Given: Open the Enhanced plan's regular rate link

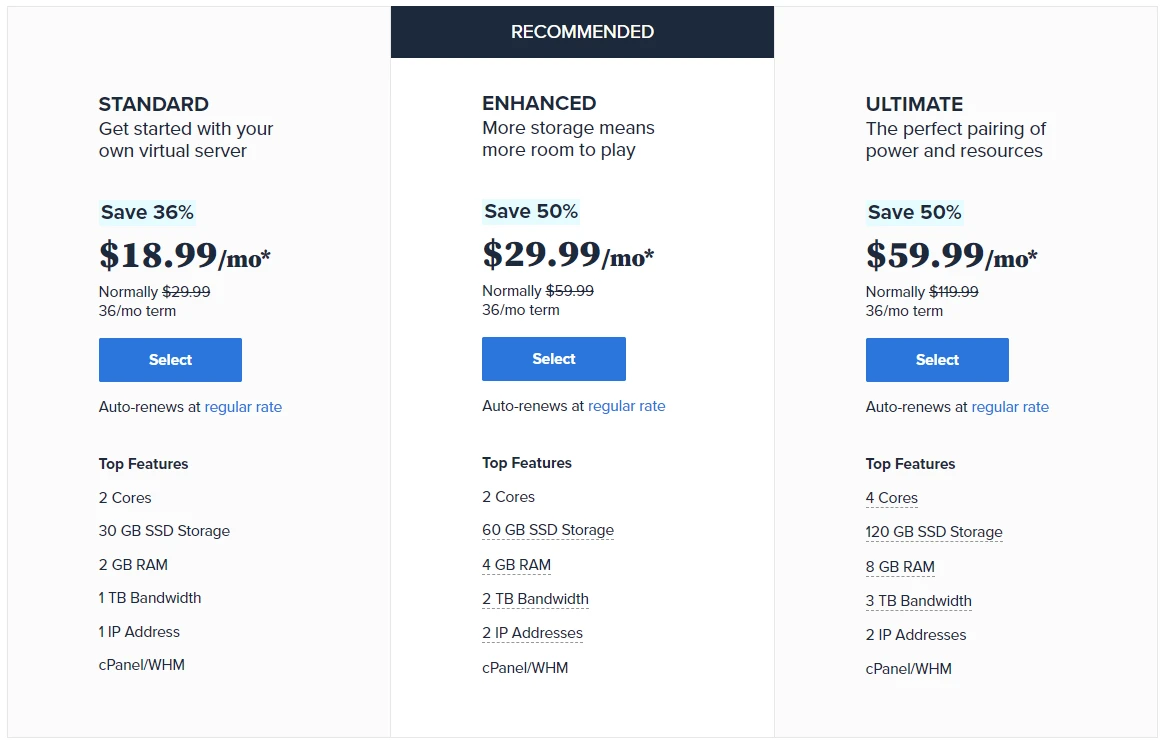Looking at the screenshot, I should [x=627, y=406].
